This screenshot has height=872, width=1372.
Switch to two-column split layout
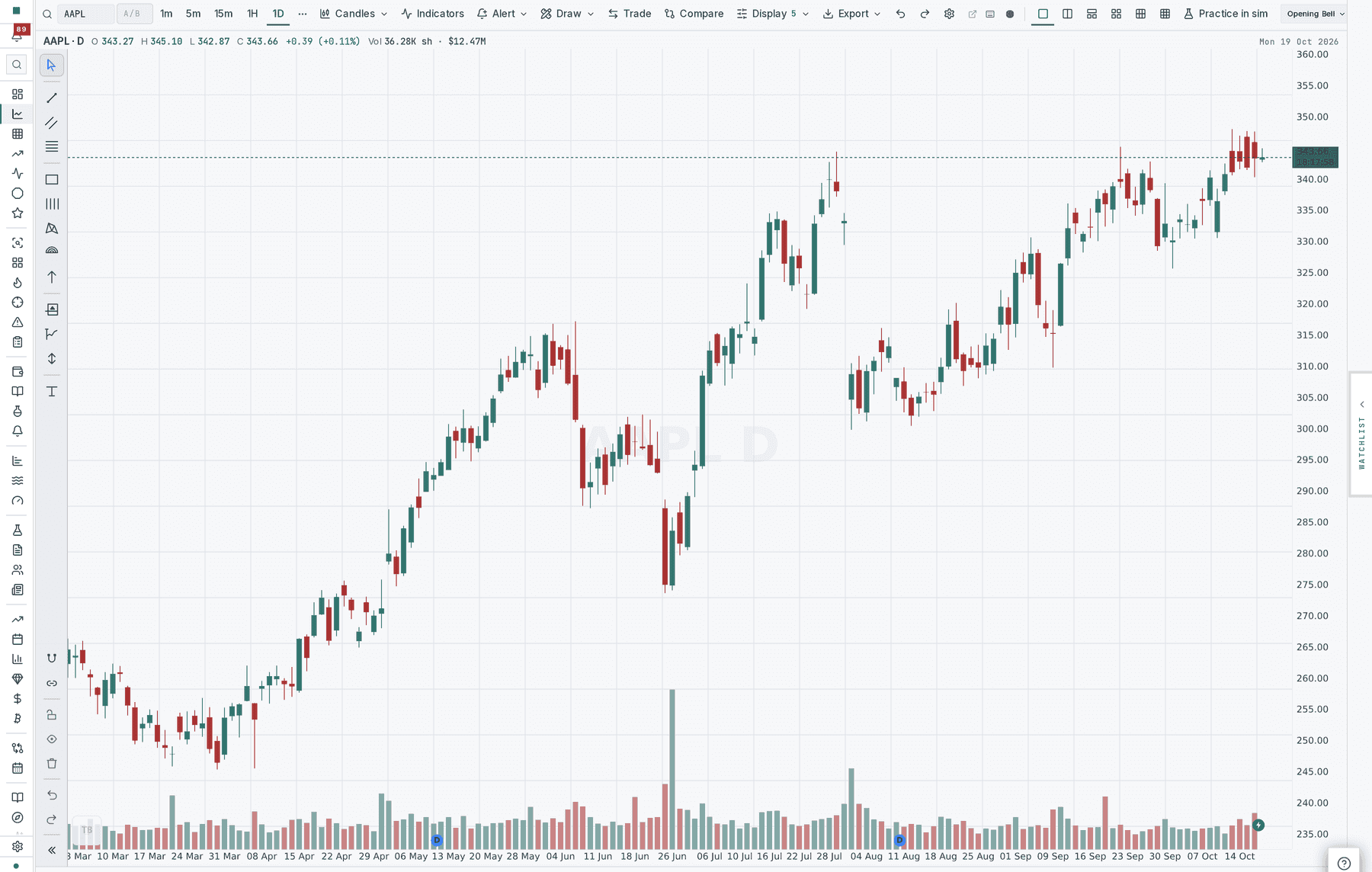pos(1067,14)
